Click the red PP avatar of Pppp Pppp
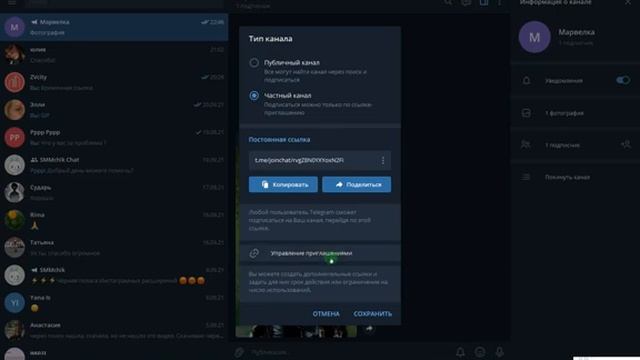The width and height of the screenshot is (640, 360). pos(14,138)
